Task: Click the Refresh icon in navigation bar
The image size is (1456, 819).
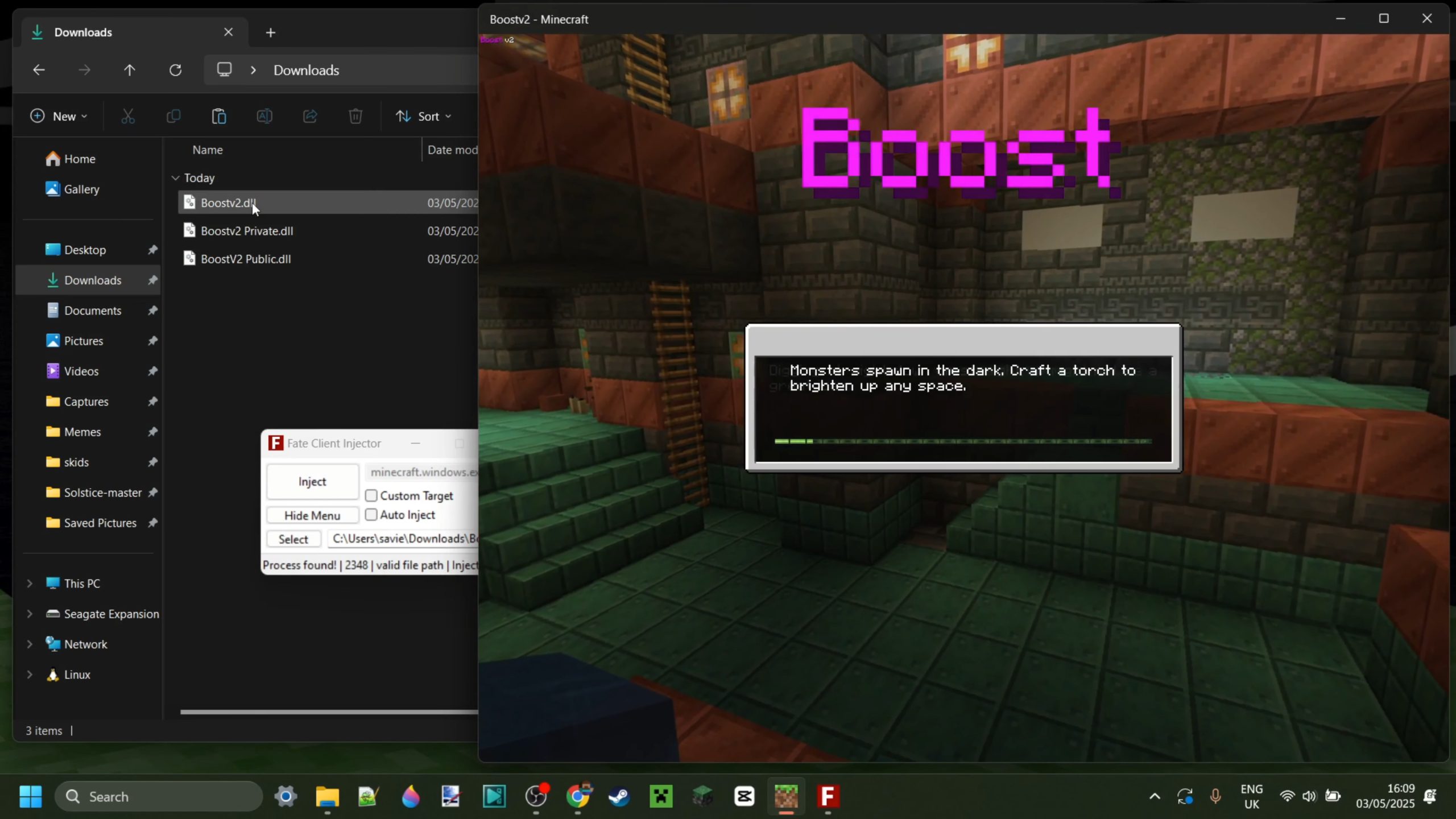Action: [175, 70]
